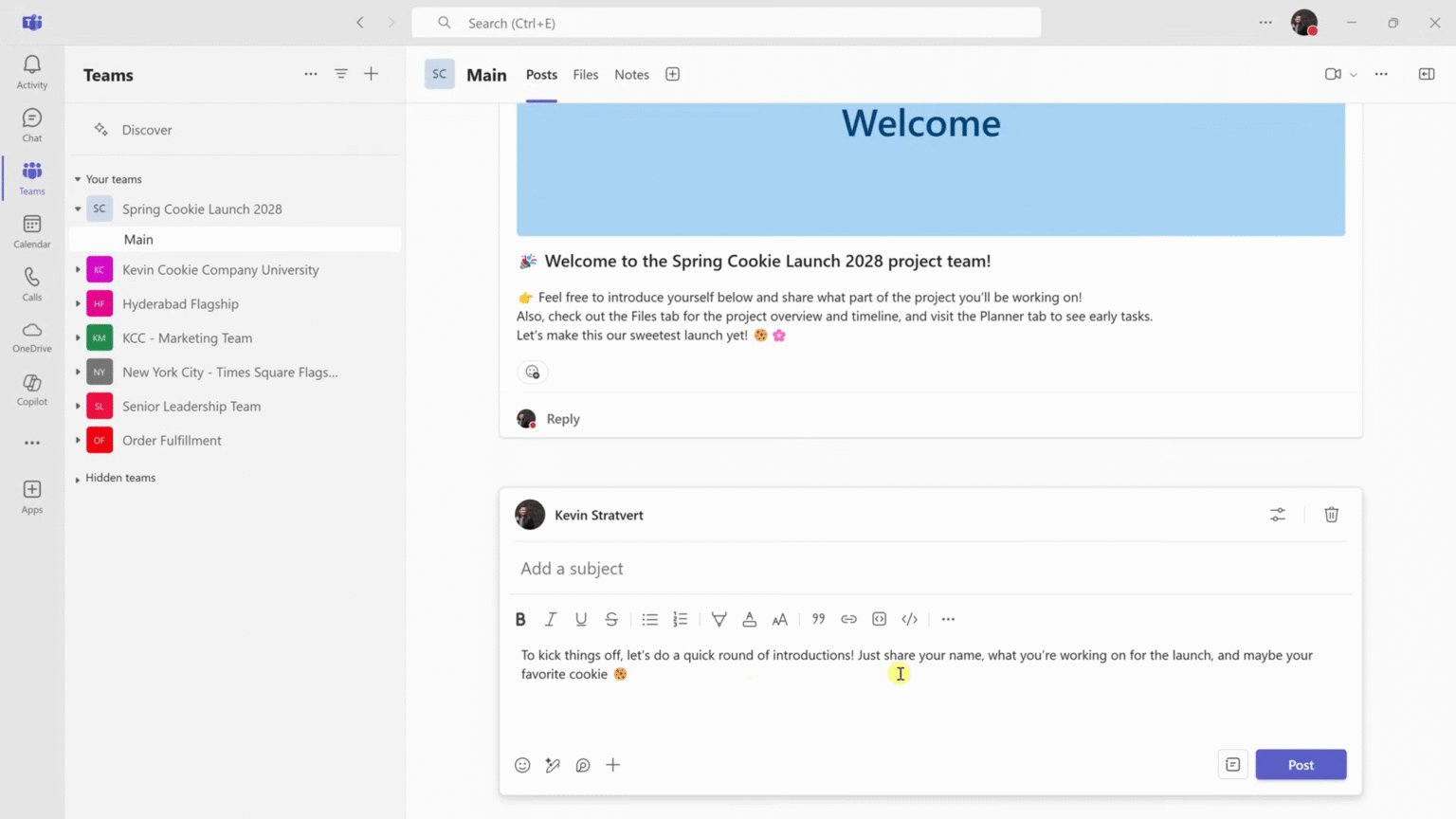Open Calendar in the sidebar
This screenshot has width=1456, height=819.
32,231
